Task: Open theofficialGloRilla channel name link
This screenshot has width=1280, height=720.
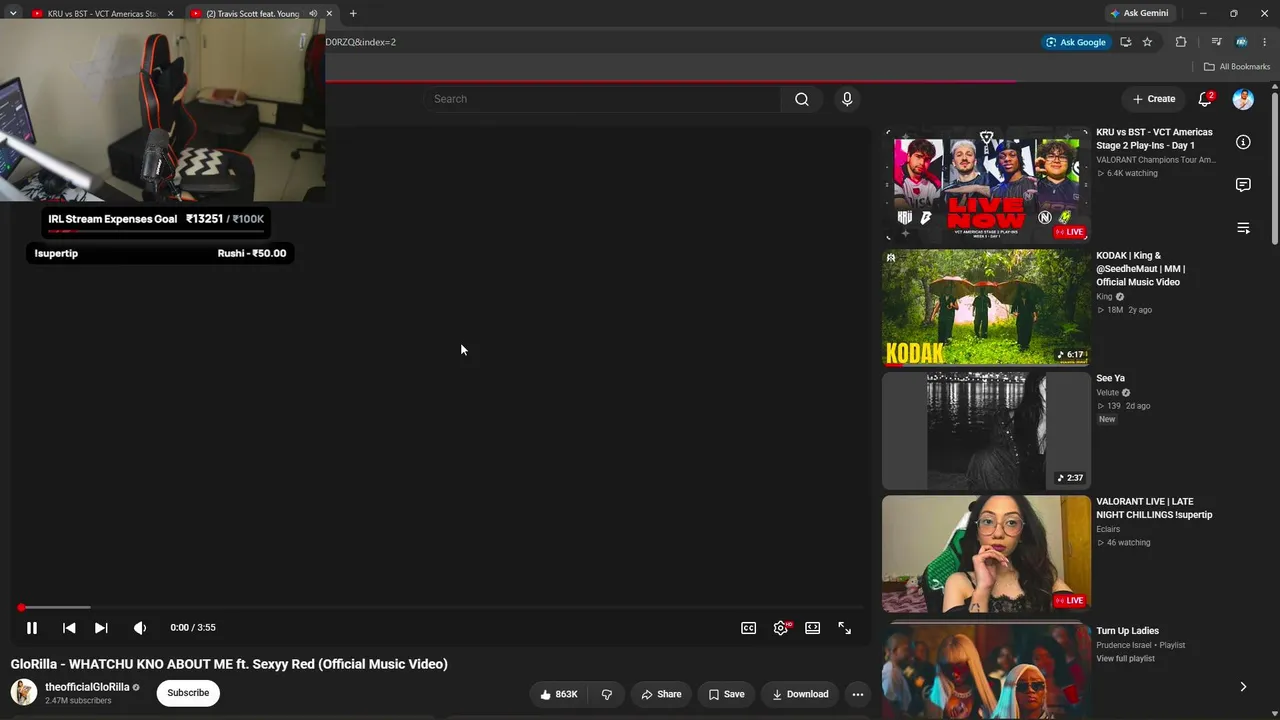Action: click(x=87, y=687)
